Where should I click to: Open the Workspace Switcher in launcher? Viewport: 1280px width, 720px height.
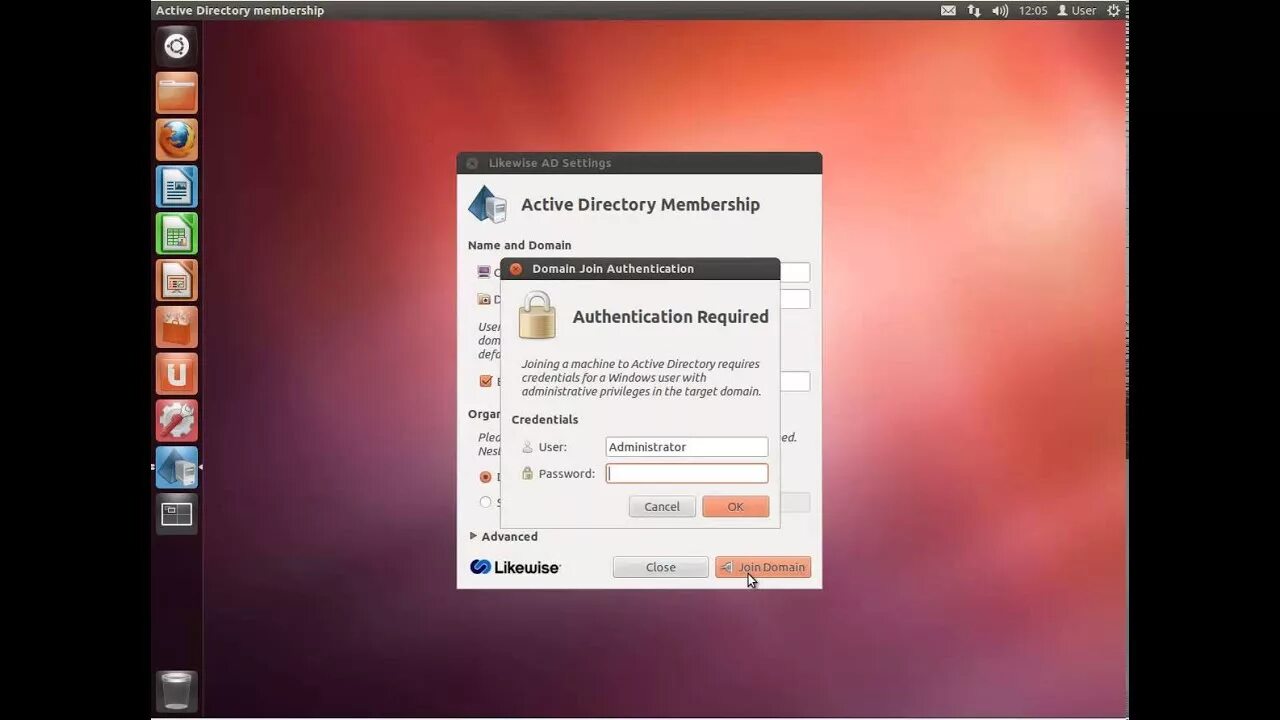point(177,514)
